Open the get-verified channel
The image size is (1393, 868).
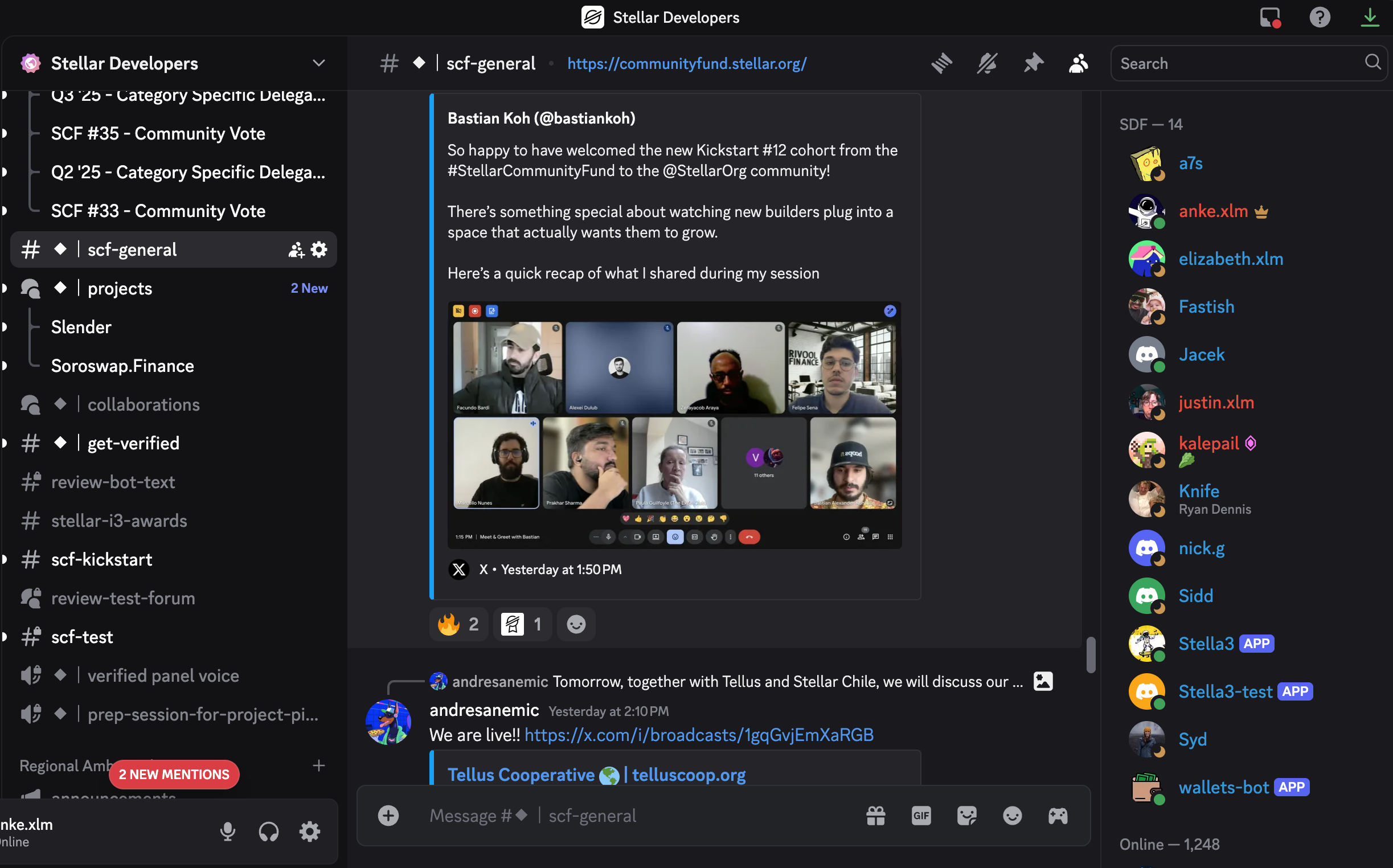(173, 443)
